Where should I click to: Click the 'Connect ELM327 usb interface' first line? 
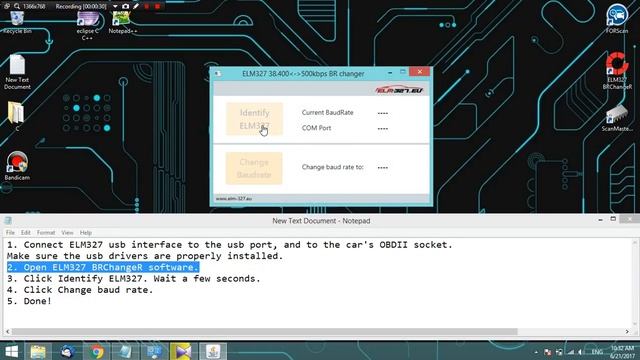click(230, 245)
